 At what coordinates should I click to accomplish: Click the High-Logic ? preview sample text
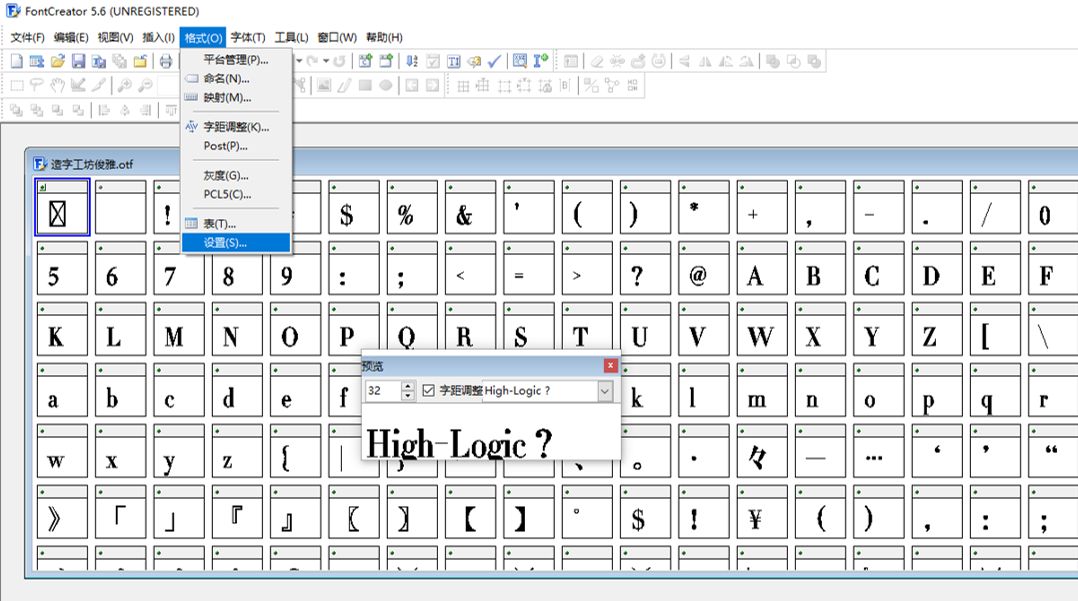tap(459, 444)
